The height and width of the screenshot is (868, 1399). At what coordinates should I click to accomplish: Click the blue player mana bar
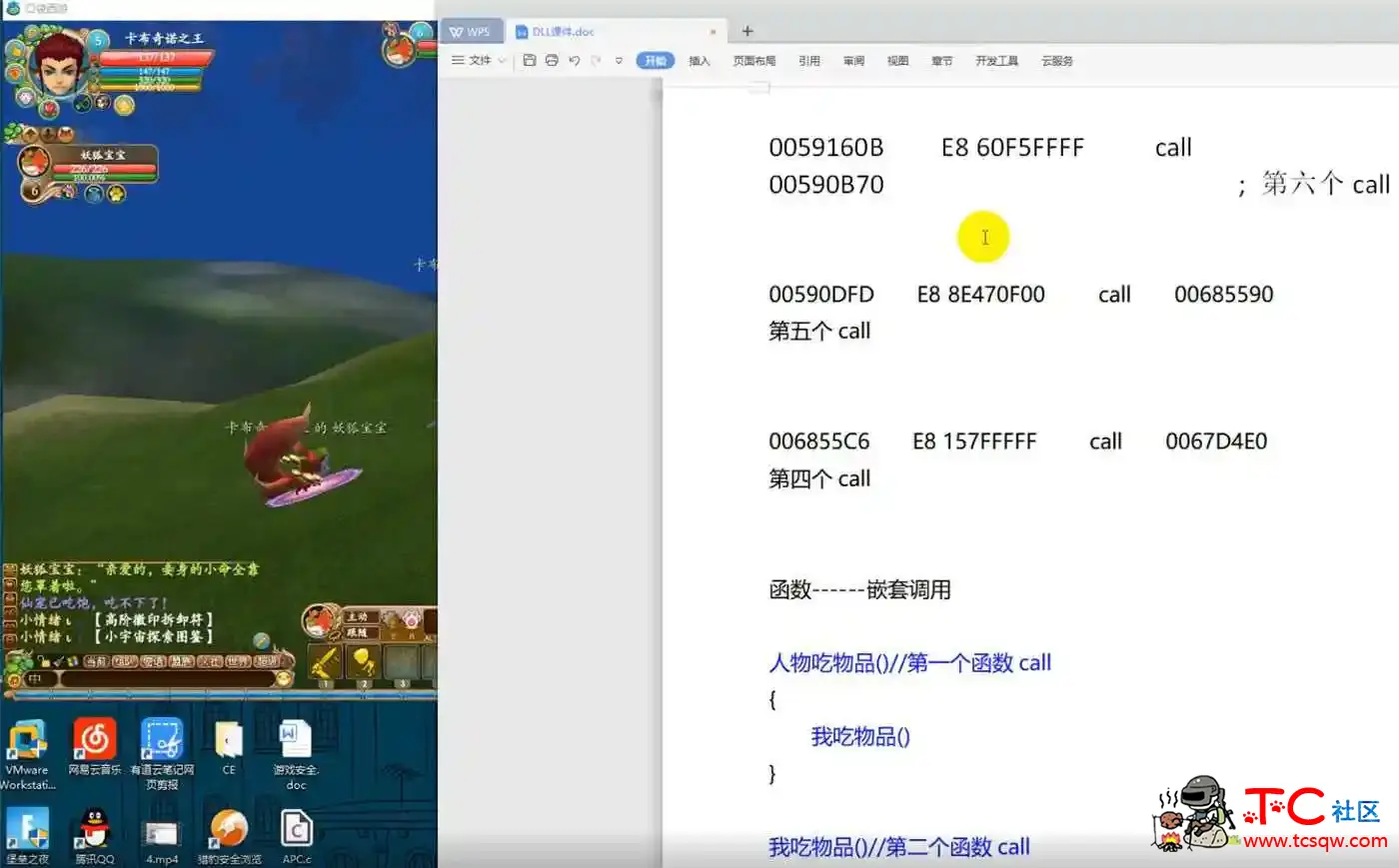[x=153, y=72]
